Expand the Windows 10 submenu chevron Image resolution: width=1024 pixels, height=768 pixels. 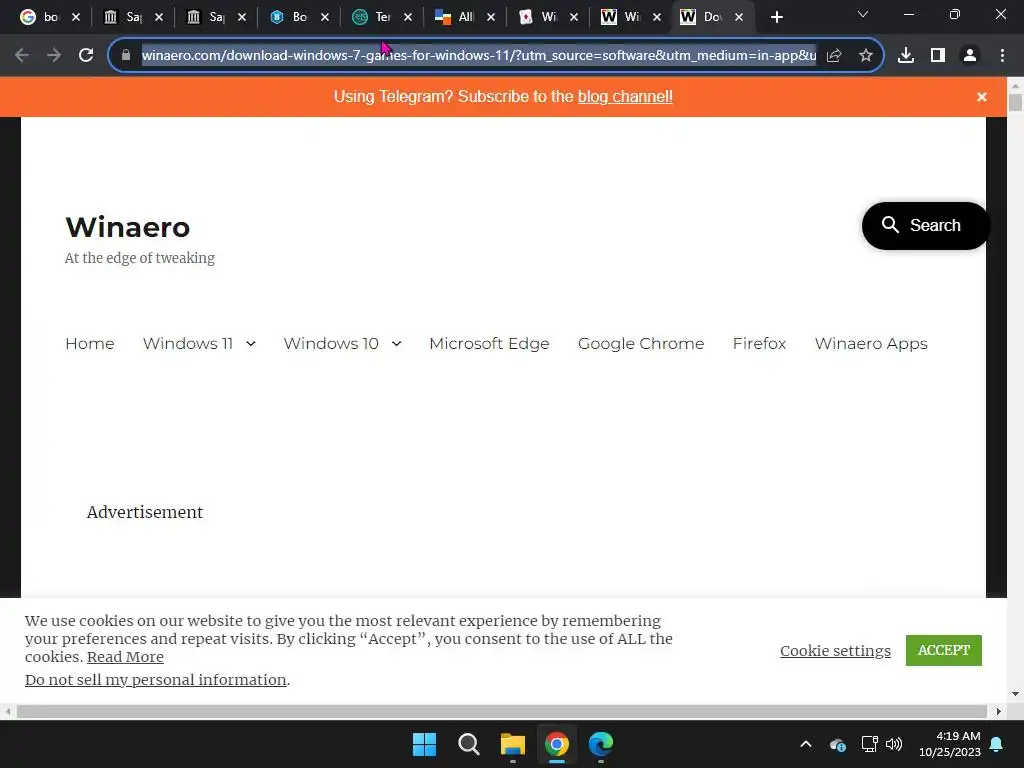tap(396, 344)
